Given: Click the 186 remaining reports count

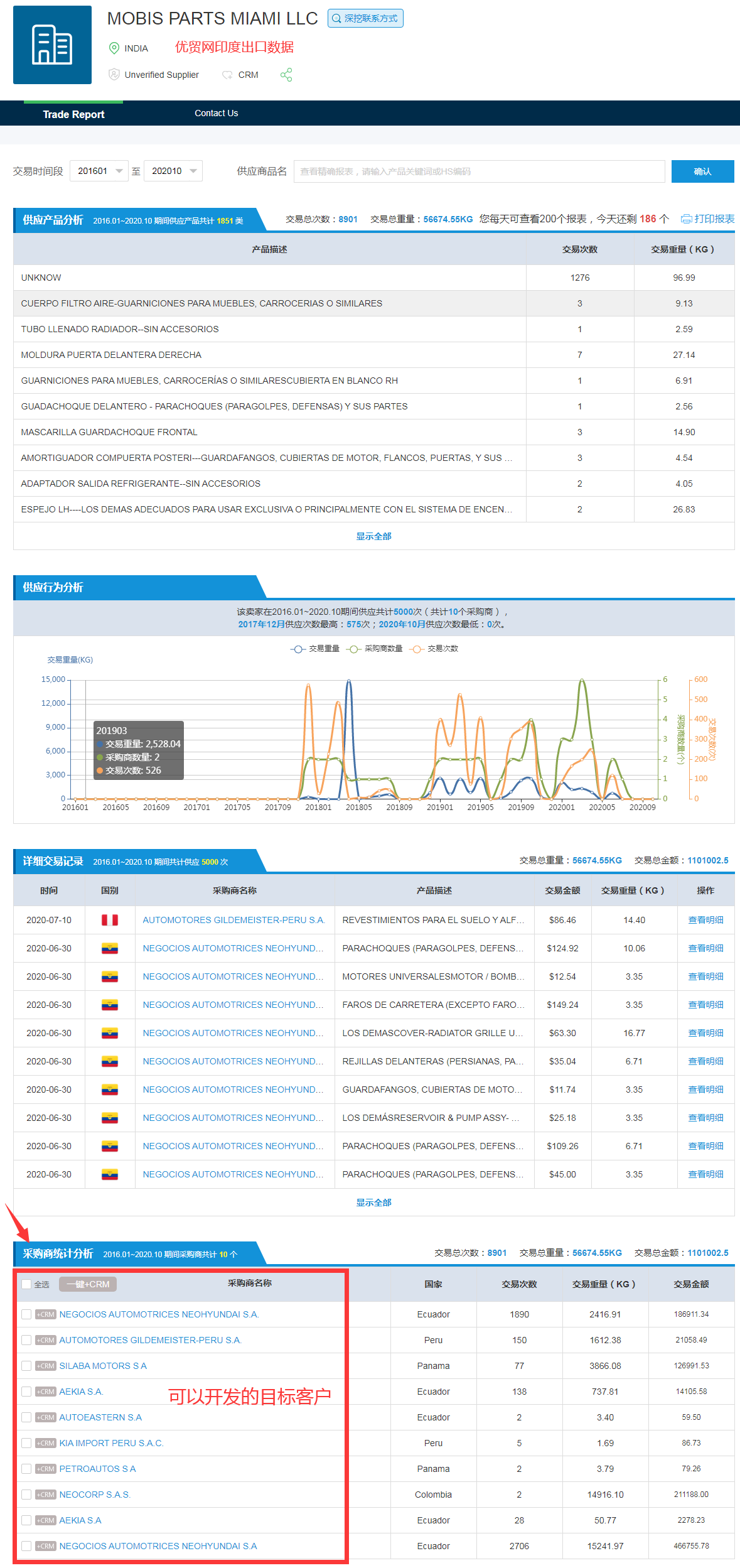Looking at the screenshot, I should click(x=648, y=219).
